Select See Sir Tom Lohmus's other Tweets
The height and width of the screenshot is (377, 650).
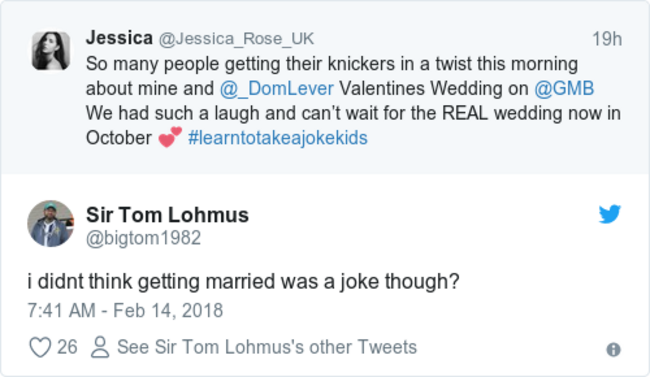pos(267,347)
